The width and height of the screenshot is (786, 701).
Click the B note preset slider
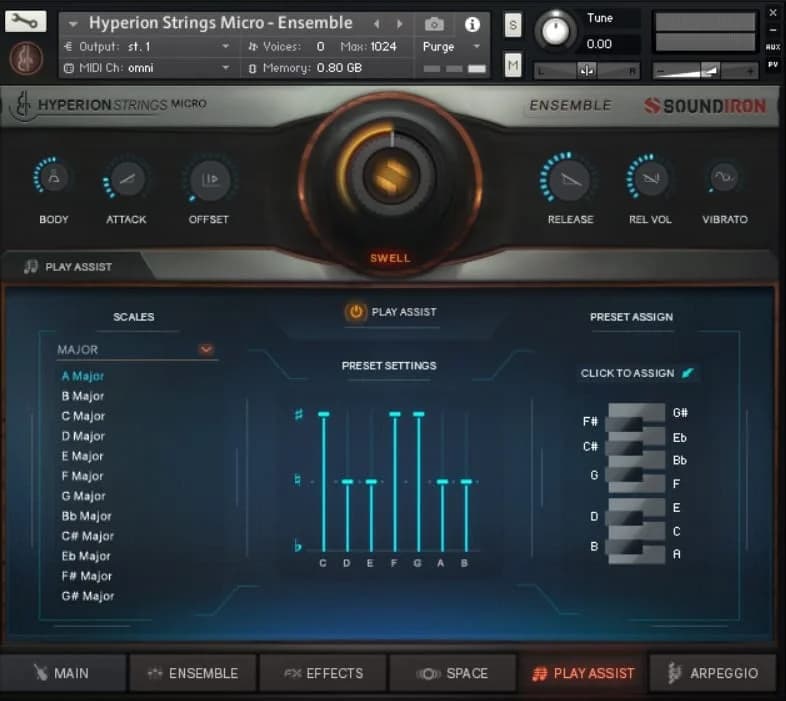[x=466, y=482]
